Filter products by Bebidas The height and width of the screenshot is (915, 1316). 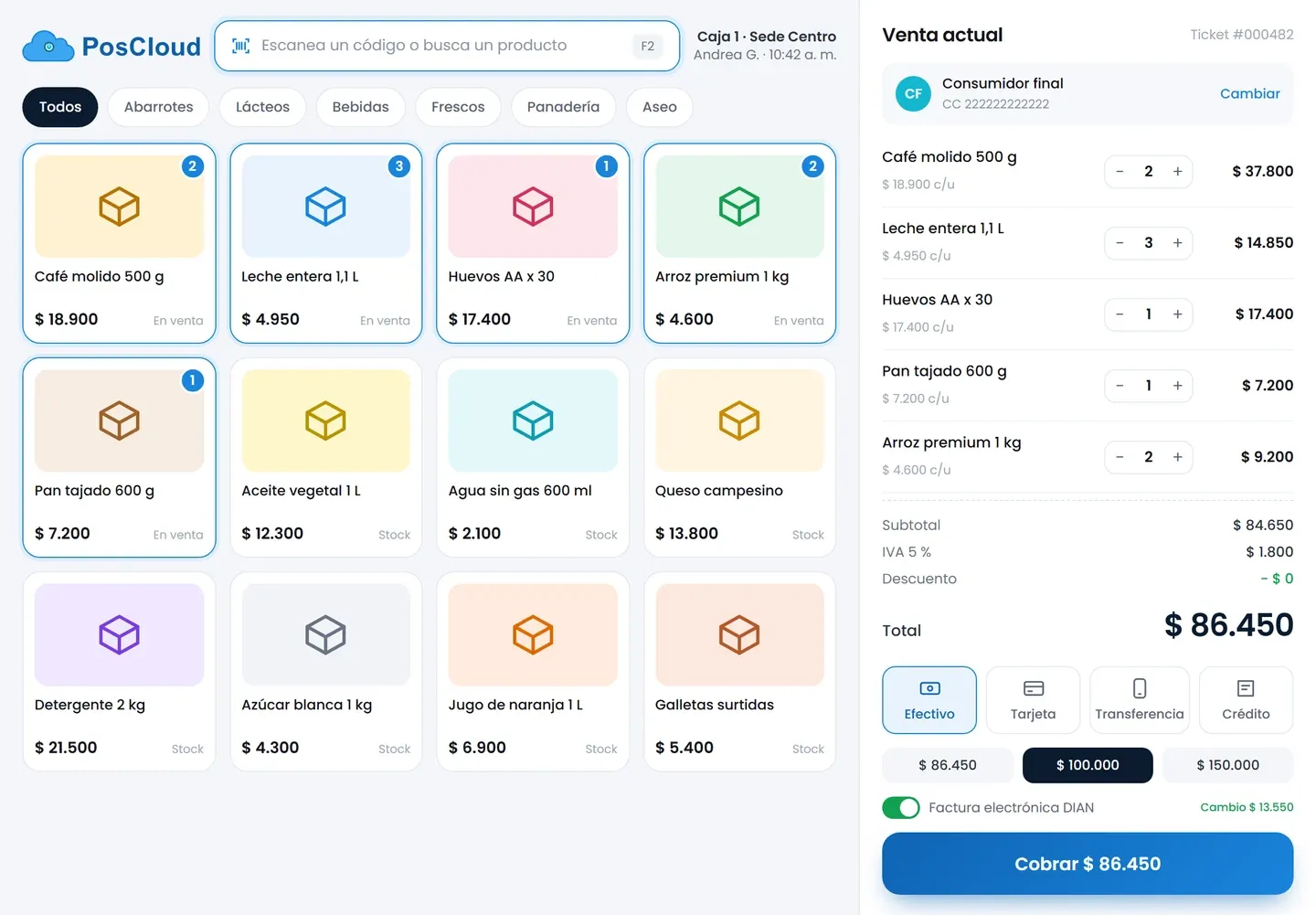360,107
